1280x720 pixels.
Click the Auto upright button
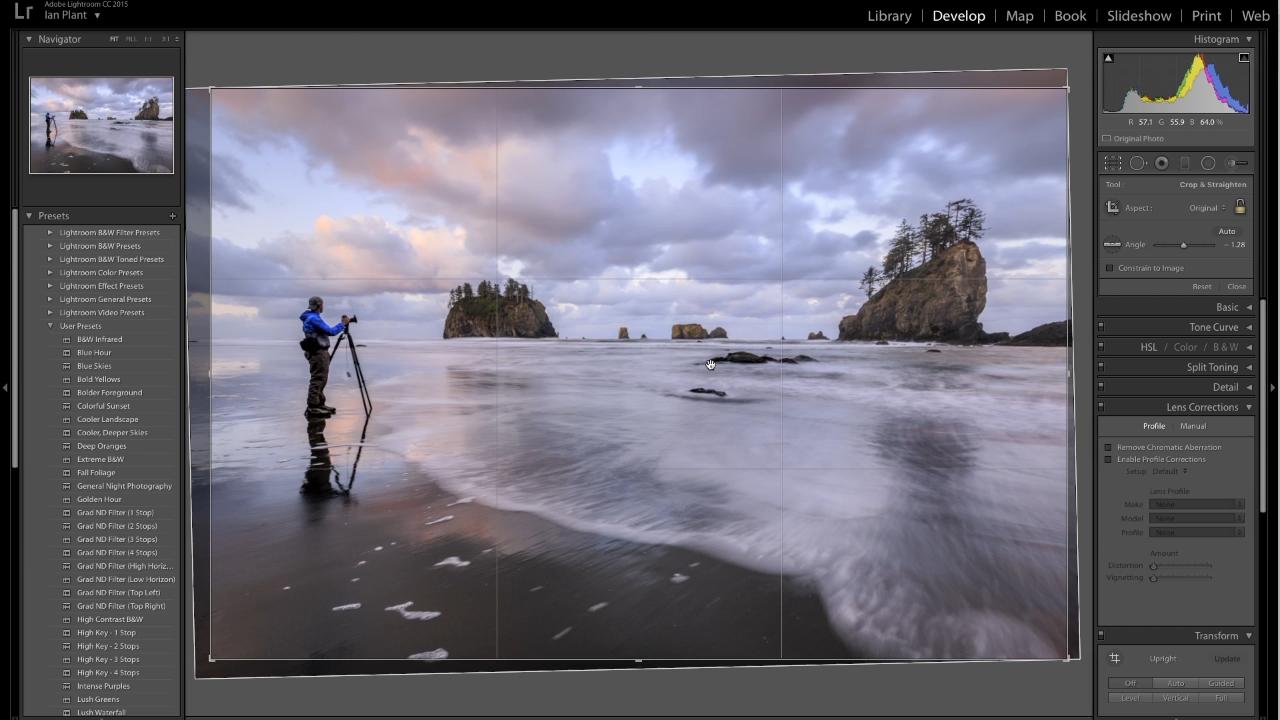click(x=1175, y=683)
